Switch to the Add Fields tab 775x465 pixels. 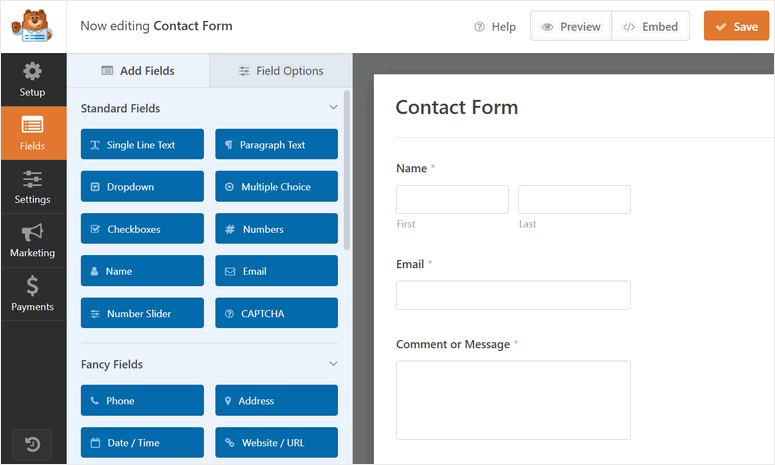(x=138, y=71)
